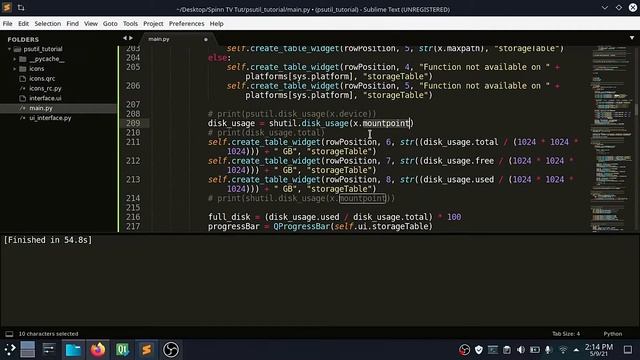The image size is (640, 360).
Task: Click the minimap on the right
Action: coord(611,139)
